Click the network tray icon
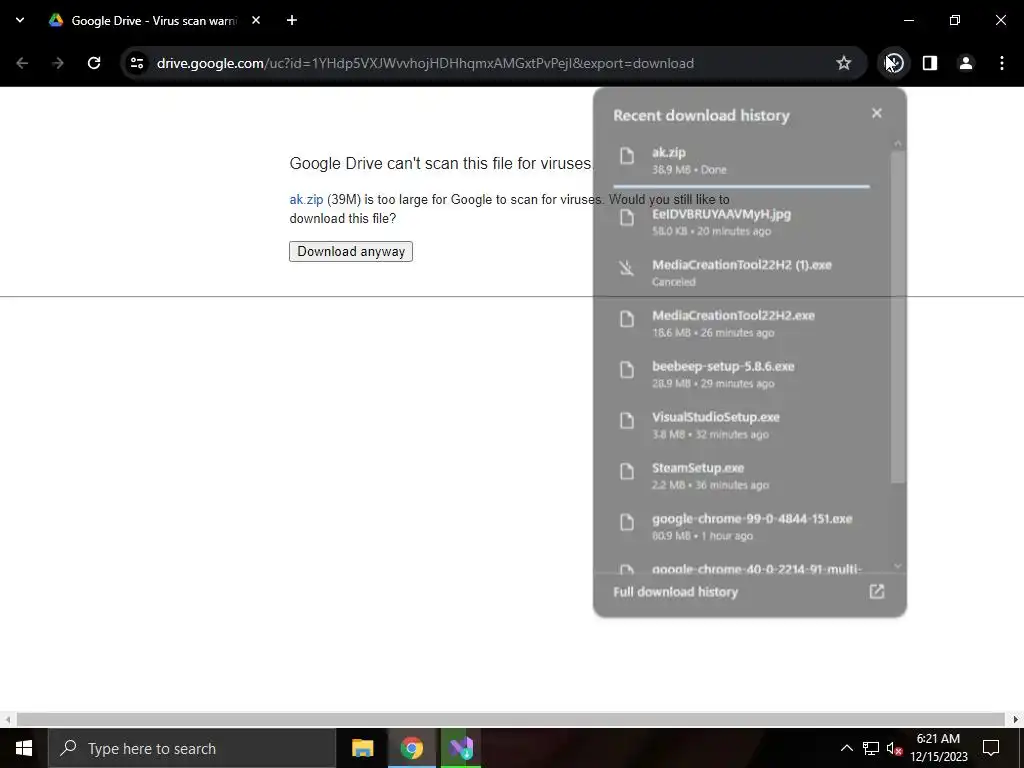Viewport: 1024px width, 768px height. point(871,748)
